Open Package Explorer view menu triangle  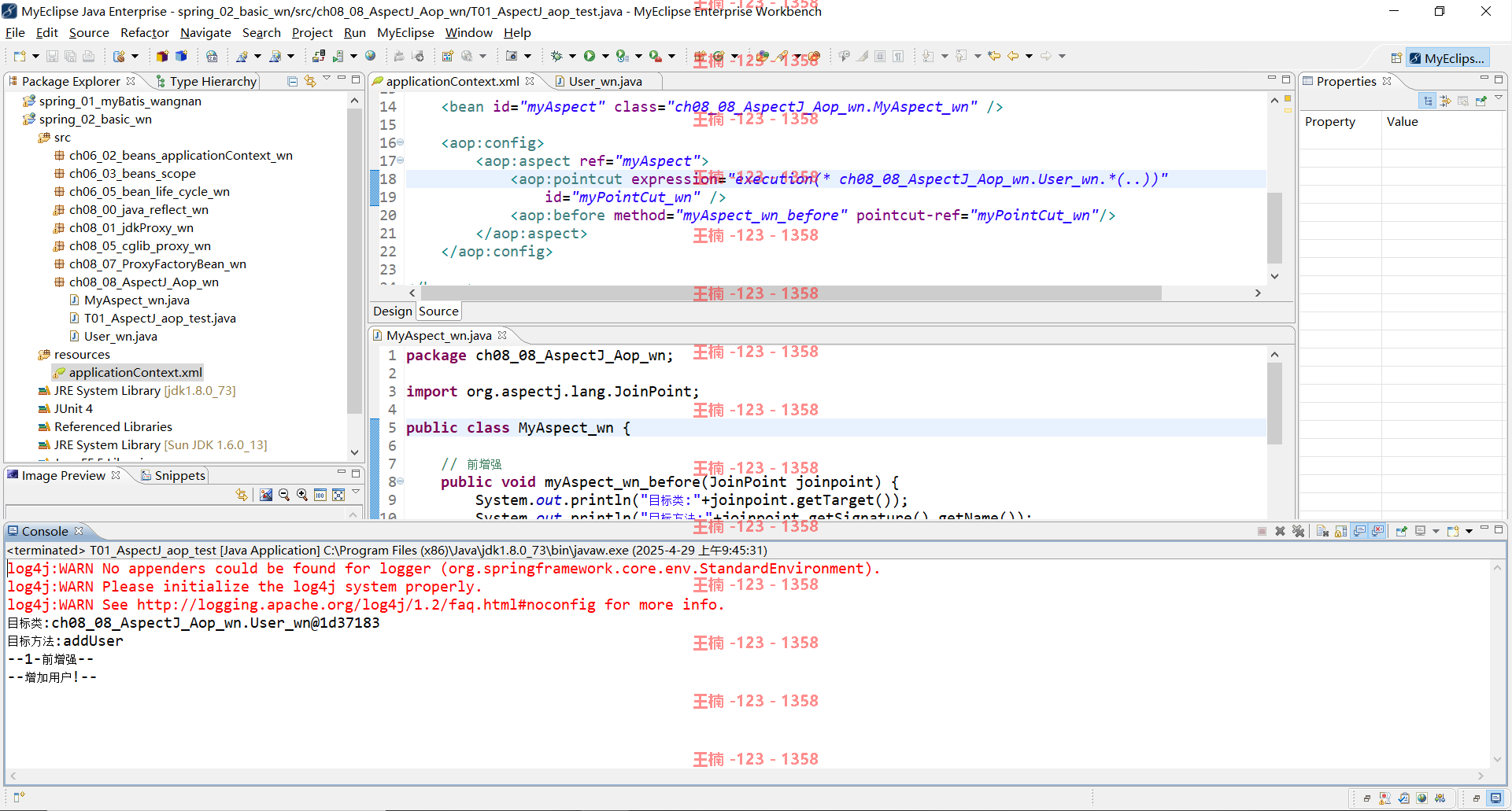(x=327, y=79)
